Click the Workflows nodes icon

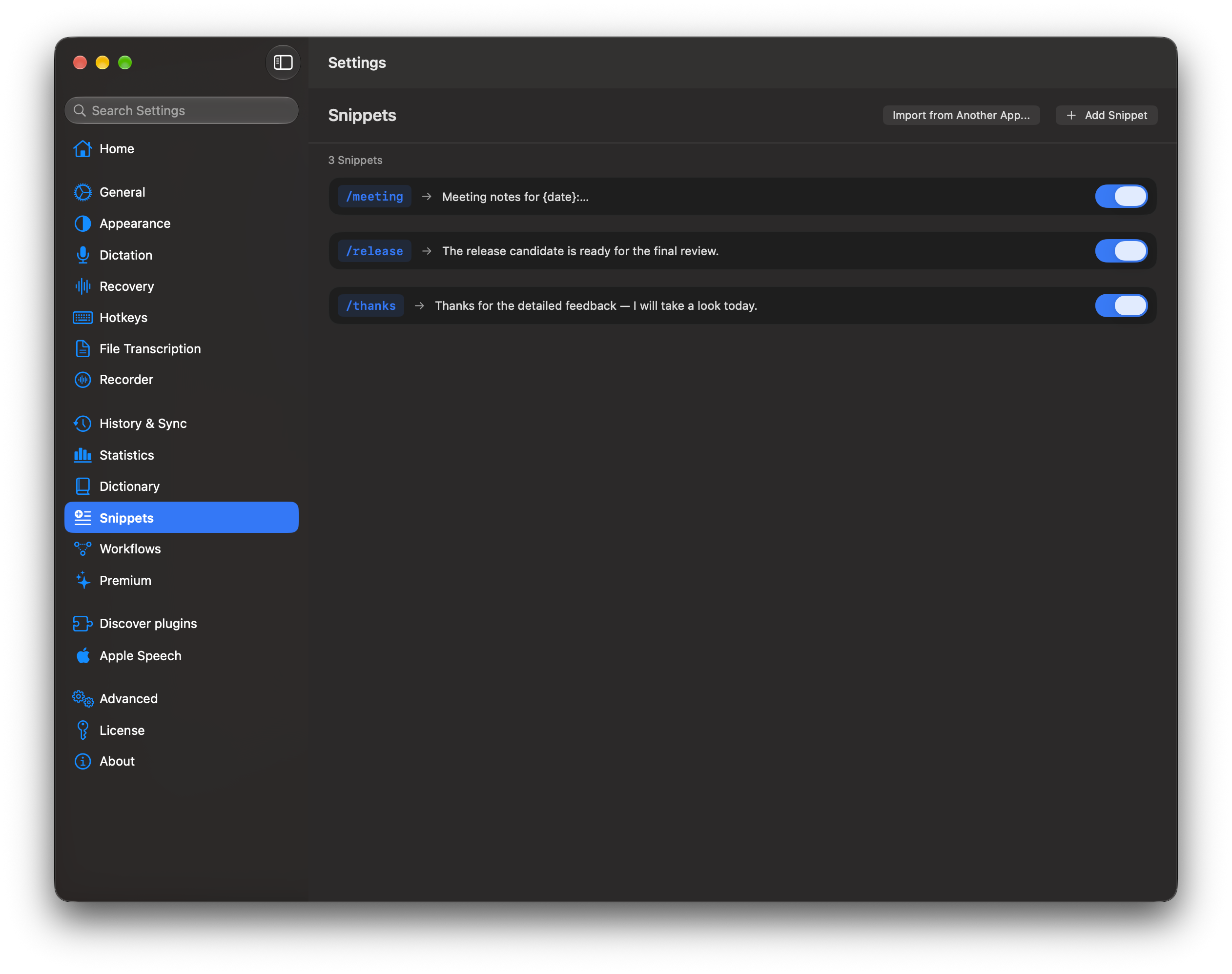(x=82, y=548)
